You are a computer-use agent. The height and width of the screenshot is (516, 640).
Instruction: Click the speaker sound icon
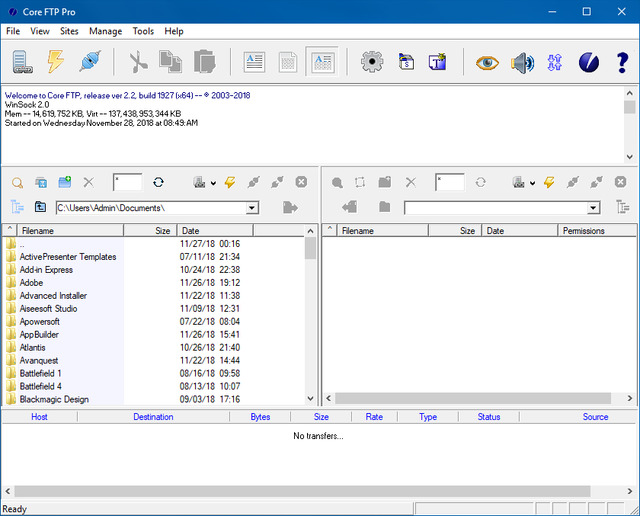click(x=522, y=62)
